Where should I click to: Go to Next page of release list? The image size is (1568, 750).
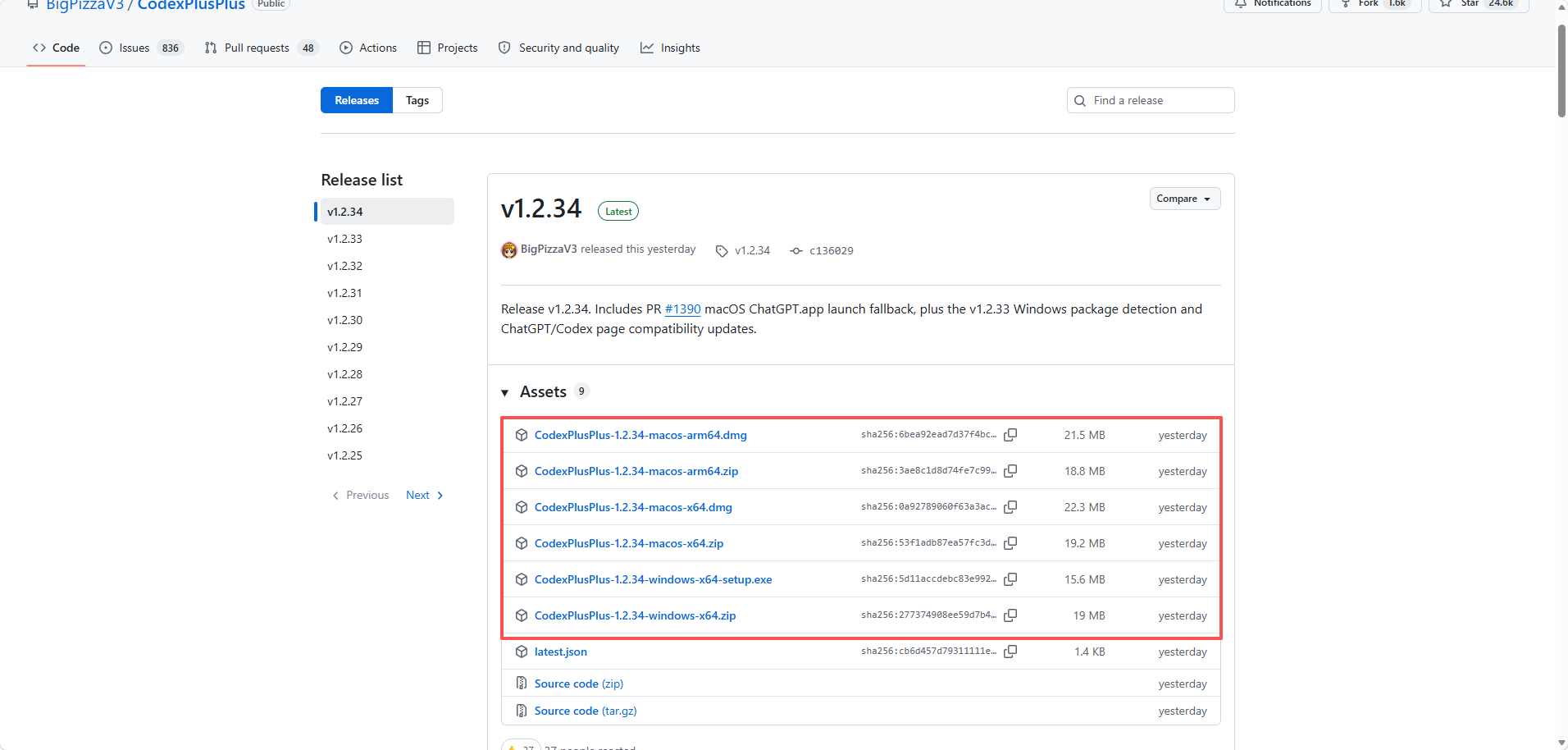click(x=425, y=495)
